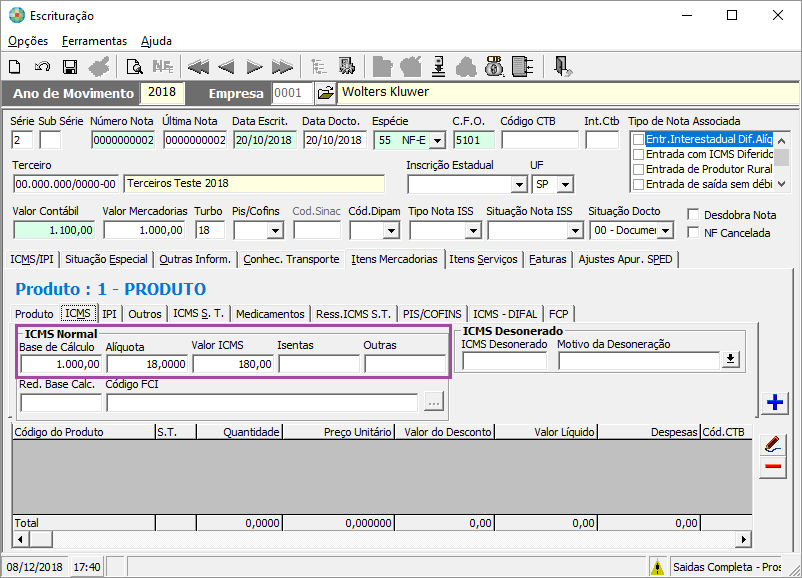
Task: Click the greyed club-shaped toolbar icon
Action: 466,66
